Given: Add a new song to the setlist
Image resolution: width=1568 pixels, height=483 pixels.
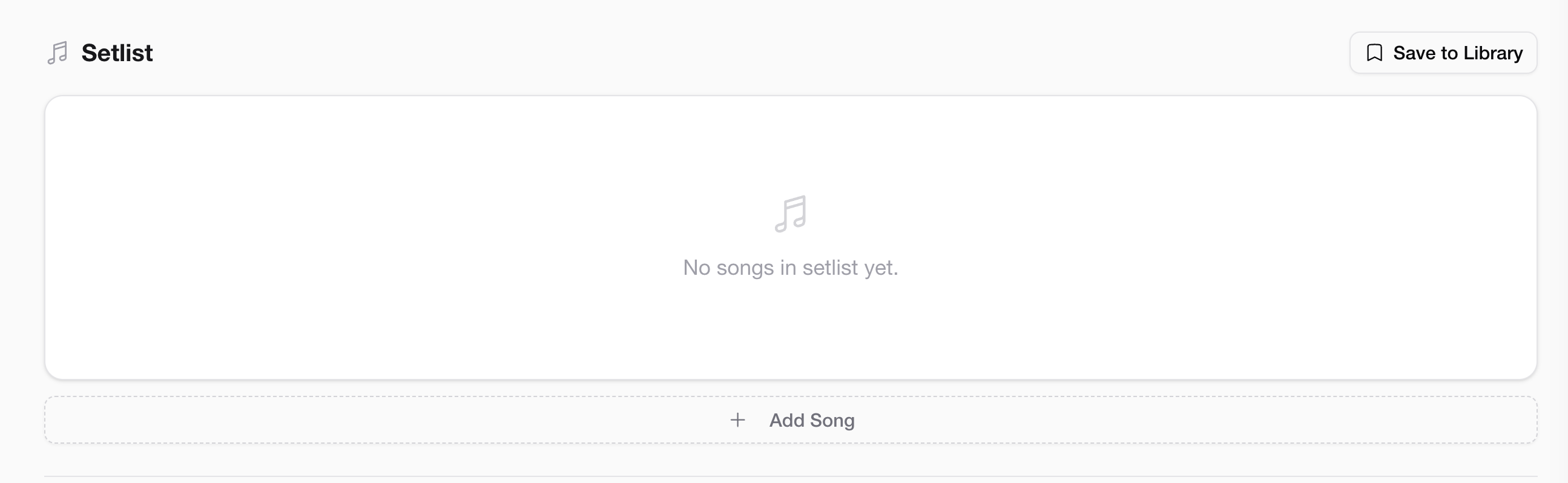Looking at the screenshot, I should click(x=791, y=419).
